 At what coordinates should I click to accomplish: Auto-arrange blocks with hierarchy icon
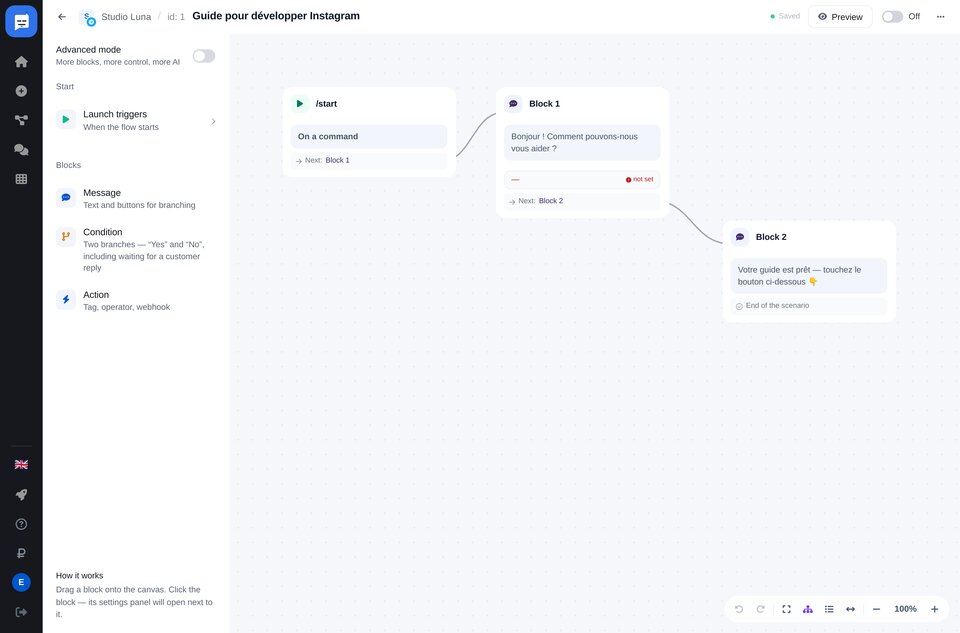coord(808,609)
